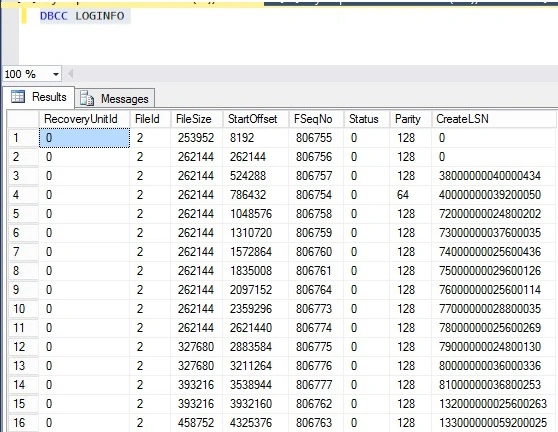Click the Results grid icon
The height and width of the screenshot is (432, 558).
point(18,97)
